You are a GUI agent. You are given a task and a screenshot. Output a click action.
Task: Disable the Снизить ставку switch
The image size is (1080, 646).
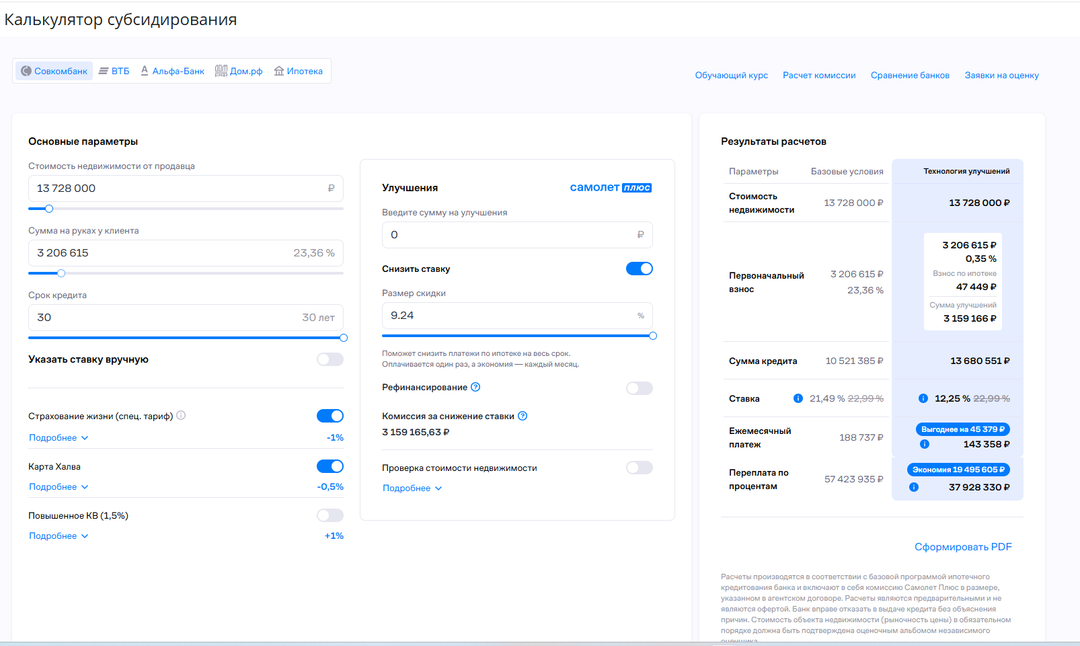[639, 269]
